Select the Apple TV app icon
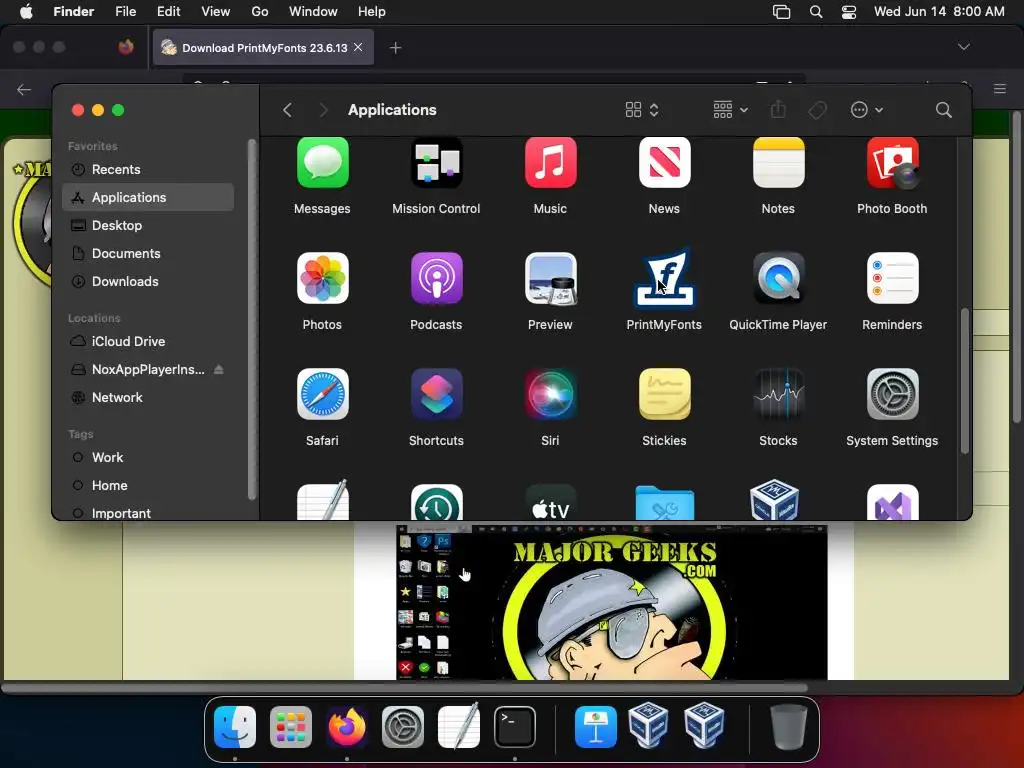The height and width of the screenshot is (768, 1024). (551, 502)
